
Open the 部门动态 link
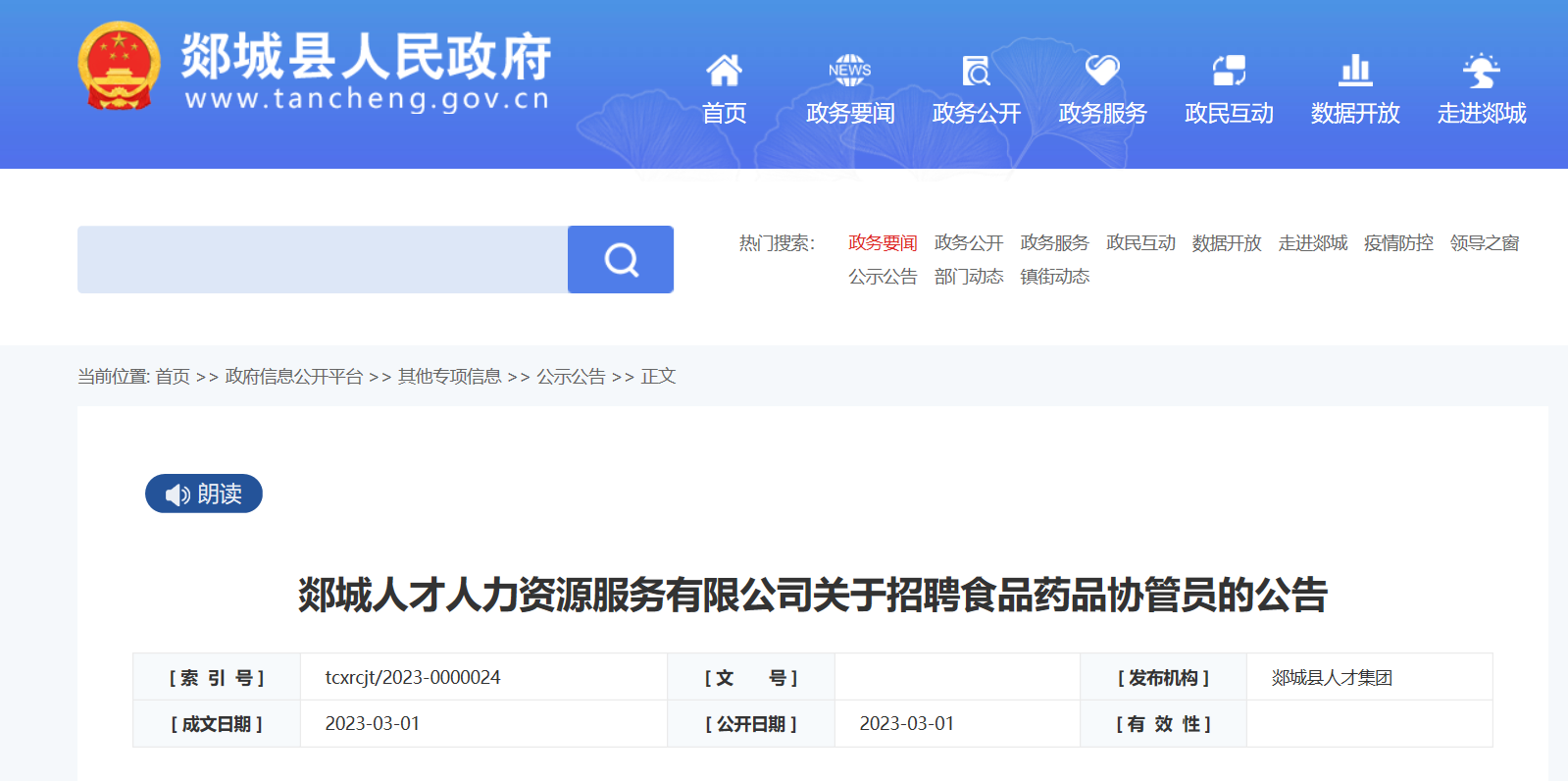pos(969,277)
